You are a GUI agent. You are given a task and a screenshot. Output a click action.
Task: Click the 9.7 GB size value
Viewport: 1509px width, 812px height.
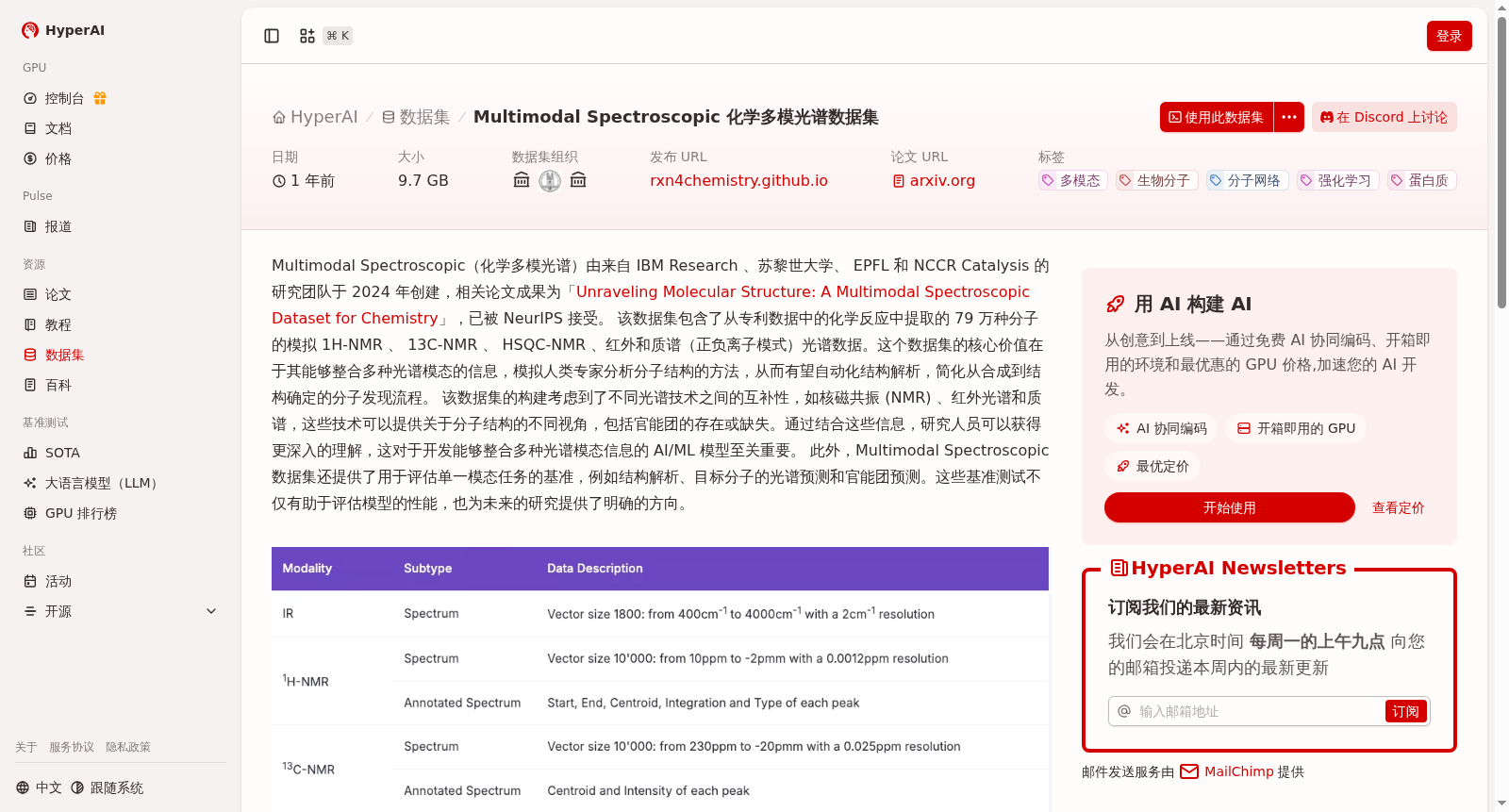423,180
